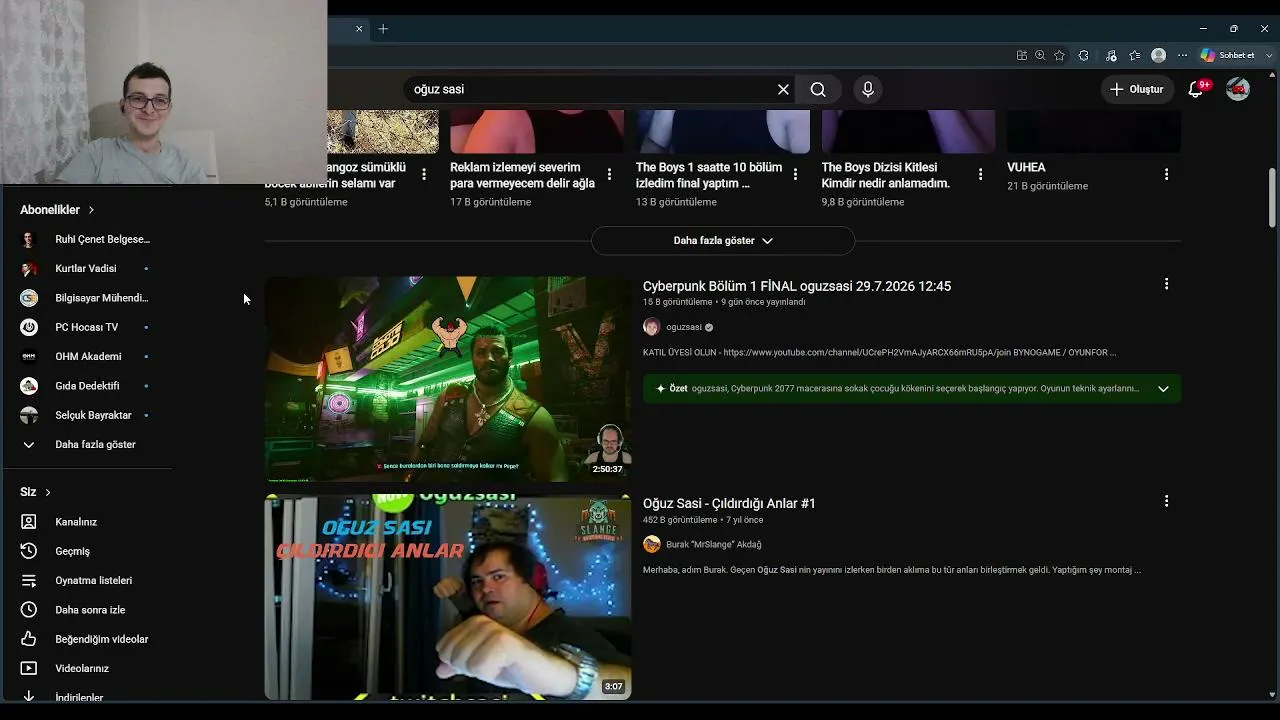Open the oguzsasi channel avatar
The width and height of the screenshot is (1280, 720).
[652, 327]
